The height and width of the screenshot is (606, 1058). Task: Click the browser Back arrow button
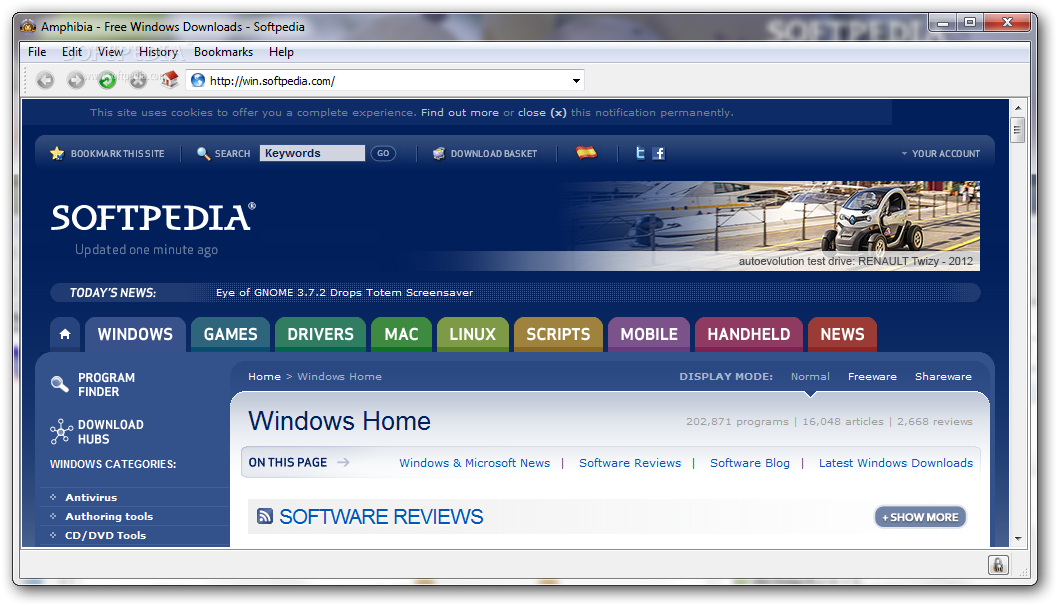point(45,80)
